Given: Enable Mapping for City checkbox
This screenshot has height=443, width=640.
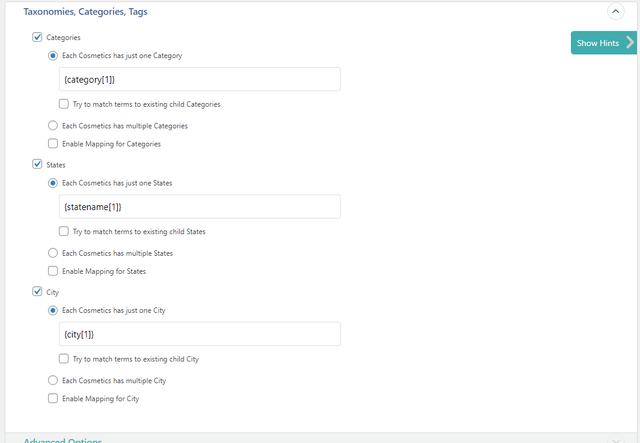Looking at the screenshot, I should tap(53, 398).
